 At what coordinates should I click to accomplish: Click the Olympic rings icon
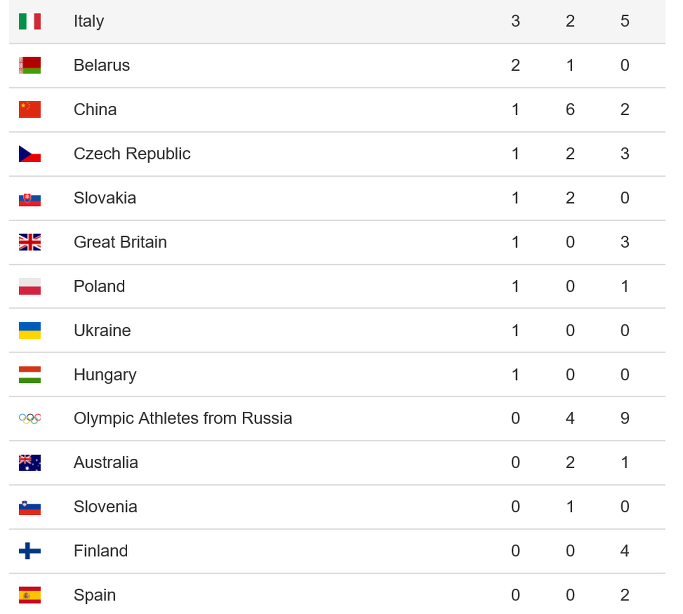(30, 418)
